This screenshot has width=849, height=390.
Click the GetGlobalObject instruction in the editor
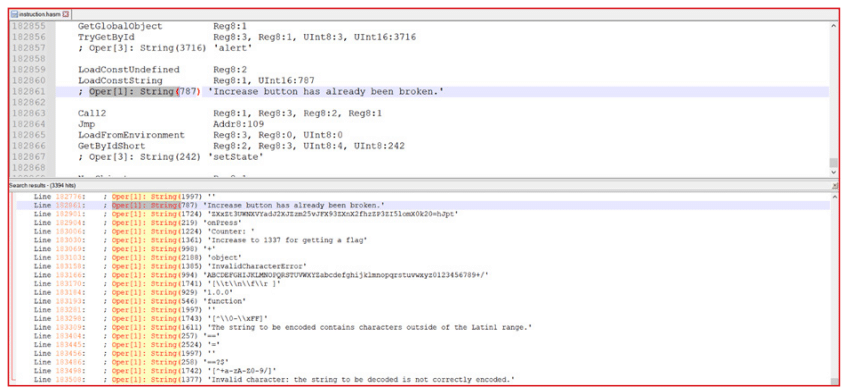coord(120,25)
